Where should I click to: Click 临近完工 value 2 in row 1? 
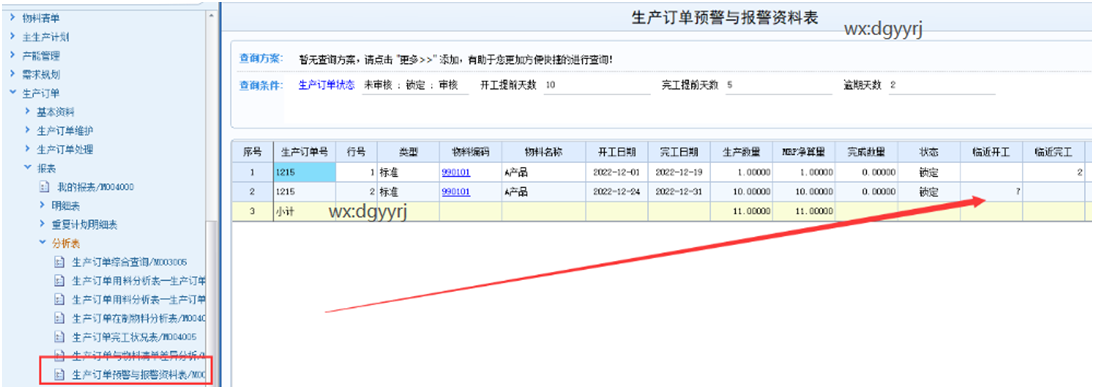coord(1054,172)
